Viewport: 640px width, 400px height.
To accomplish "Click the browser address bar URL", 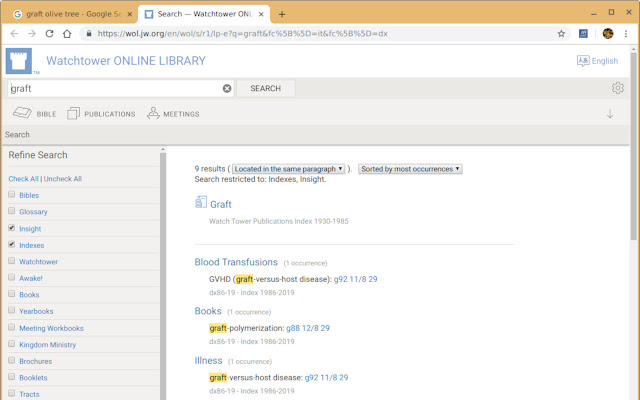I will 242,33.
